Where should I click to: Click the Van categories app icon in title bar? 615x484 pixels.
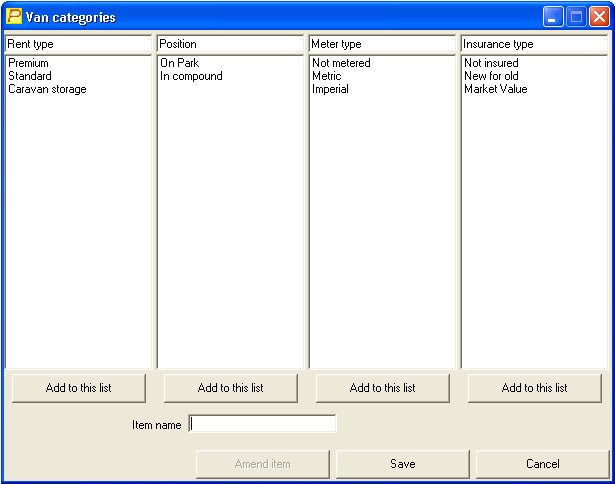point(14,16)
